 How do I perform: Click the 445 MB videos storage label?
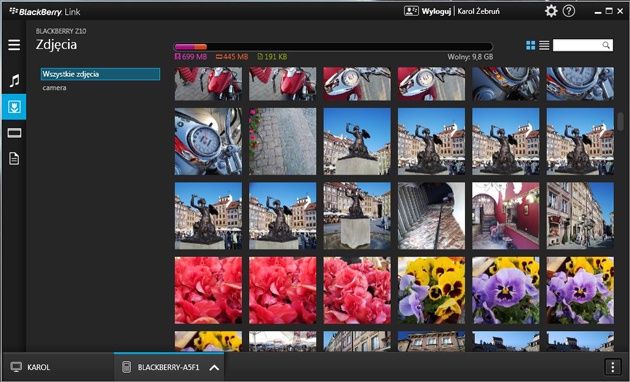(x=232, y=57)
